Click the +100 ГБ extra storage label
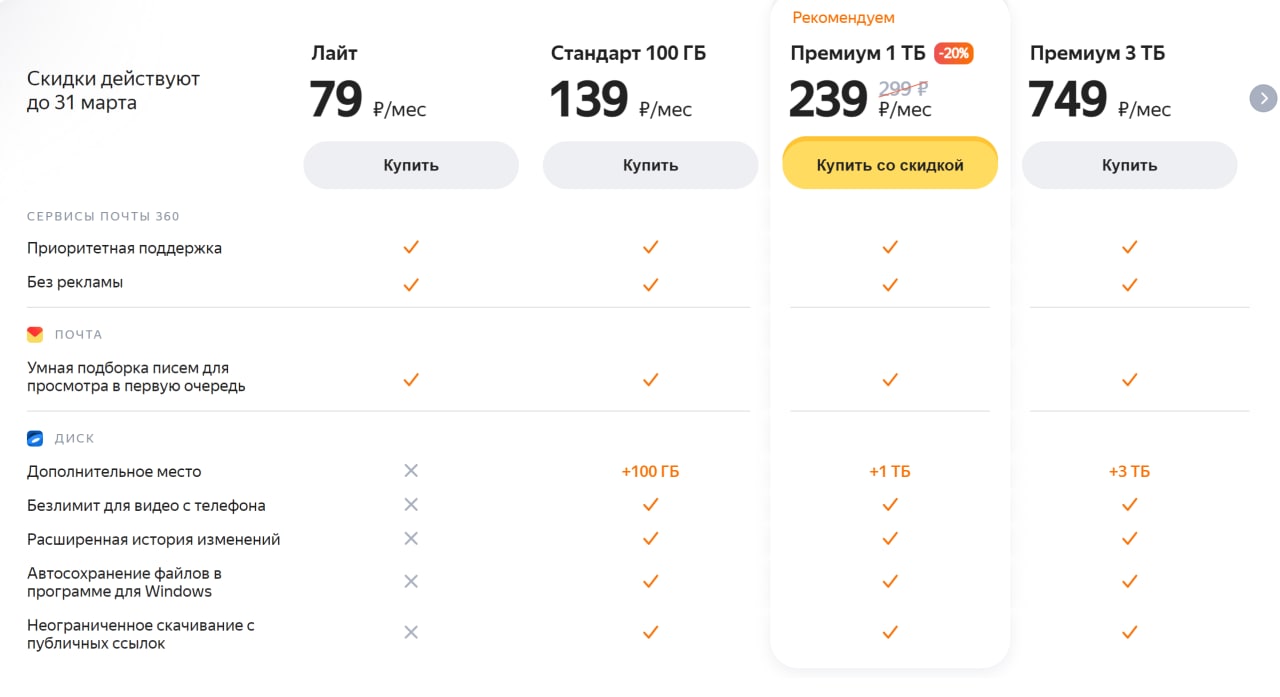This screenshot has width=1280, height=697. pos(651,471)
